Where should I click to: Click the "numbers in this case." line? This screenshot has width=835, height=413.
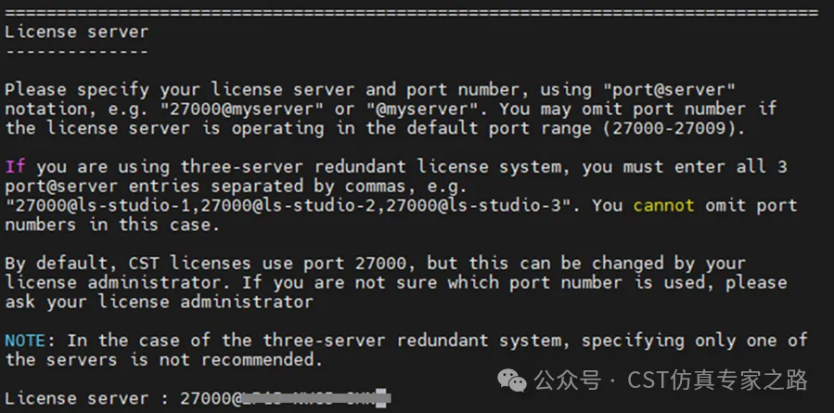coord(112,225)
